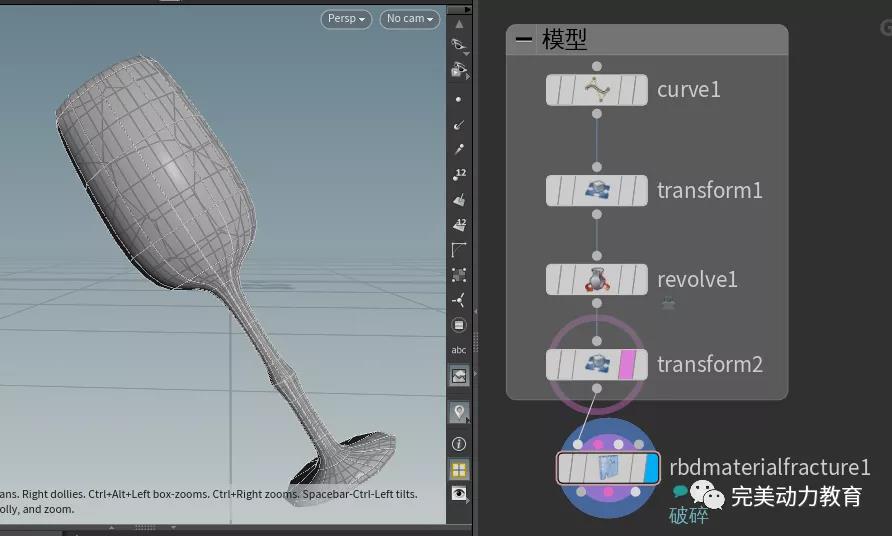Toggle the eye visibility icon in viewport toolbar
This screenshot has height=536, width=892.
[459, 494]
